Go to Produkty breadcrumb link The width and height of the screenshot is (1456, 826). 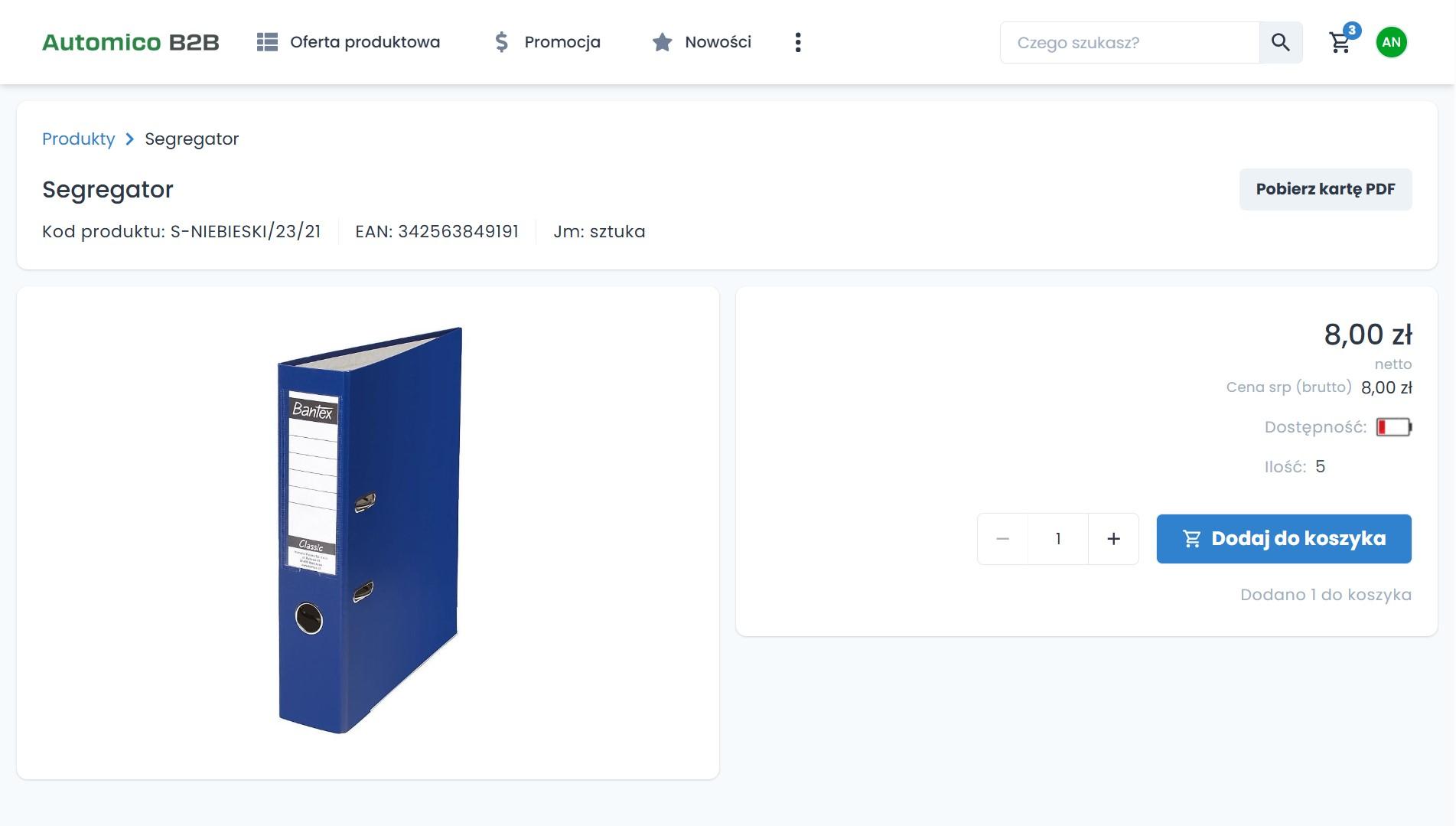click(78, 139)
